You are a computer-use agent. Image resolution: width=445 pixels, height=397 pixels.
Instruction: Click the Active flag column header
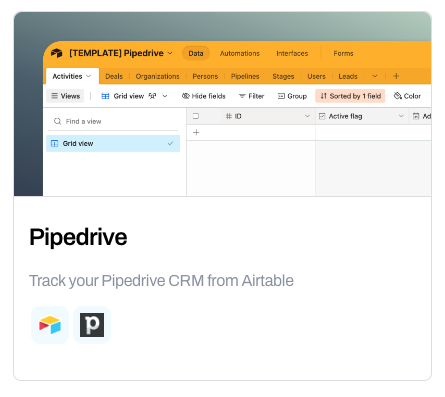tap(362, 116)
